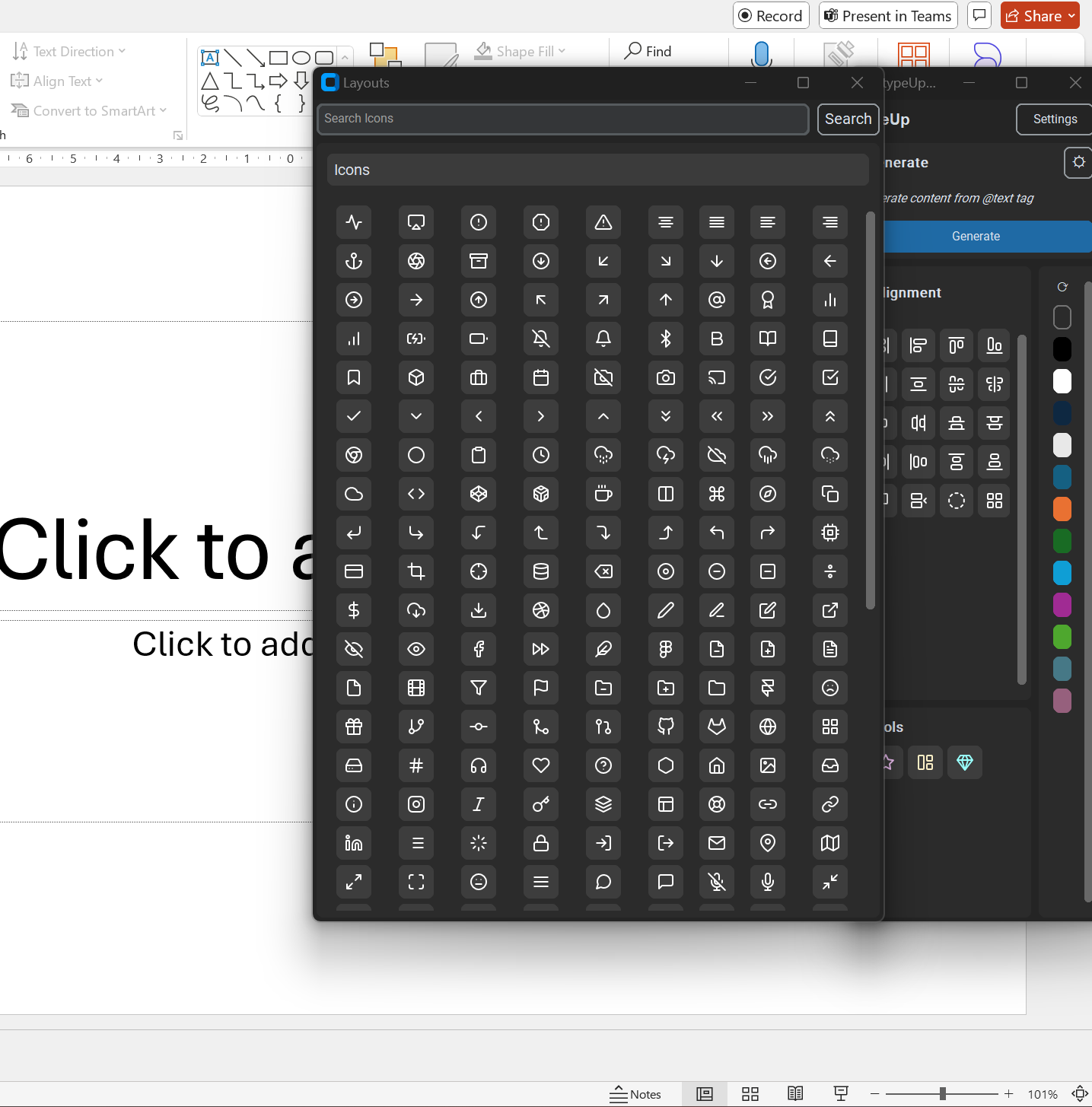Pick the funnel filter icon
This screenshot has height=1107, width=1092.
click(479, 688)
